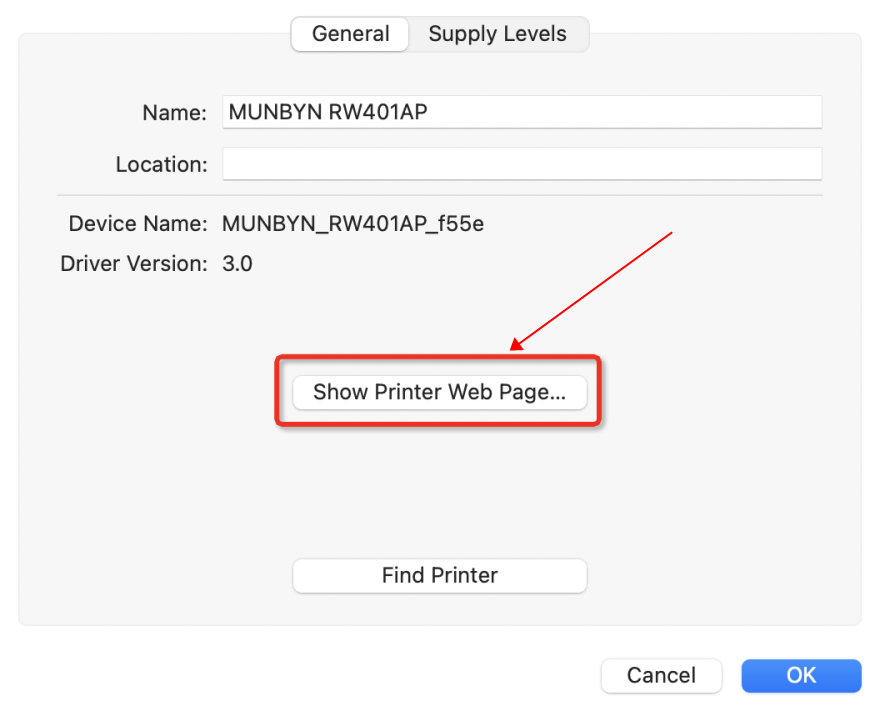This screenshot has width=881, height=708.
Task: Return to General printer settings
Action: point(349,34)
